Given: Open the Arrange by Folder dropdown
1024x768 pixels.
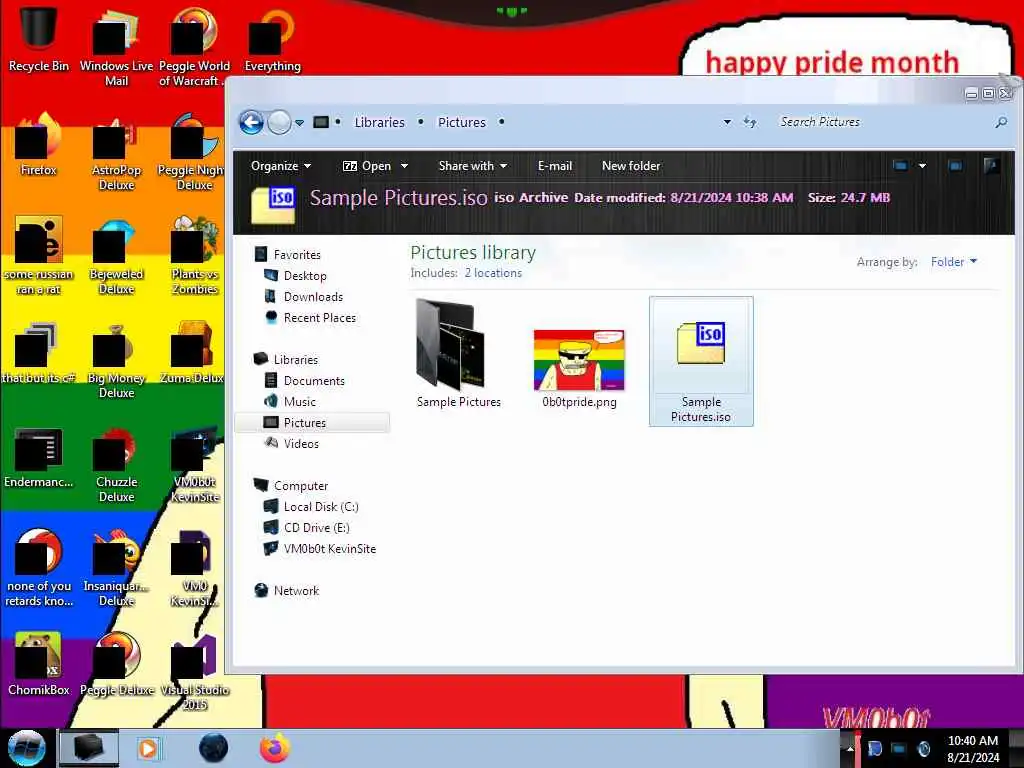Looking at the screenshot, I should [x=954, y=262].
